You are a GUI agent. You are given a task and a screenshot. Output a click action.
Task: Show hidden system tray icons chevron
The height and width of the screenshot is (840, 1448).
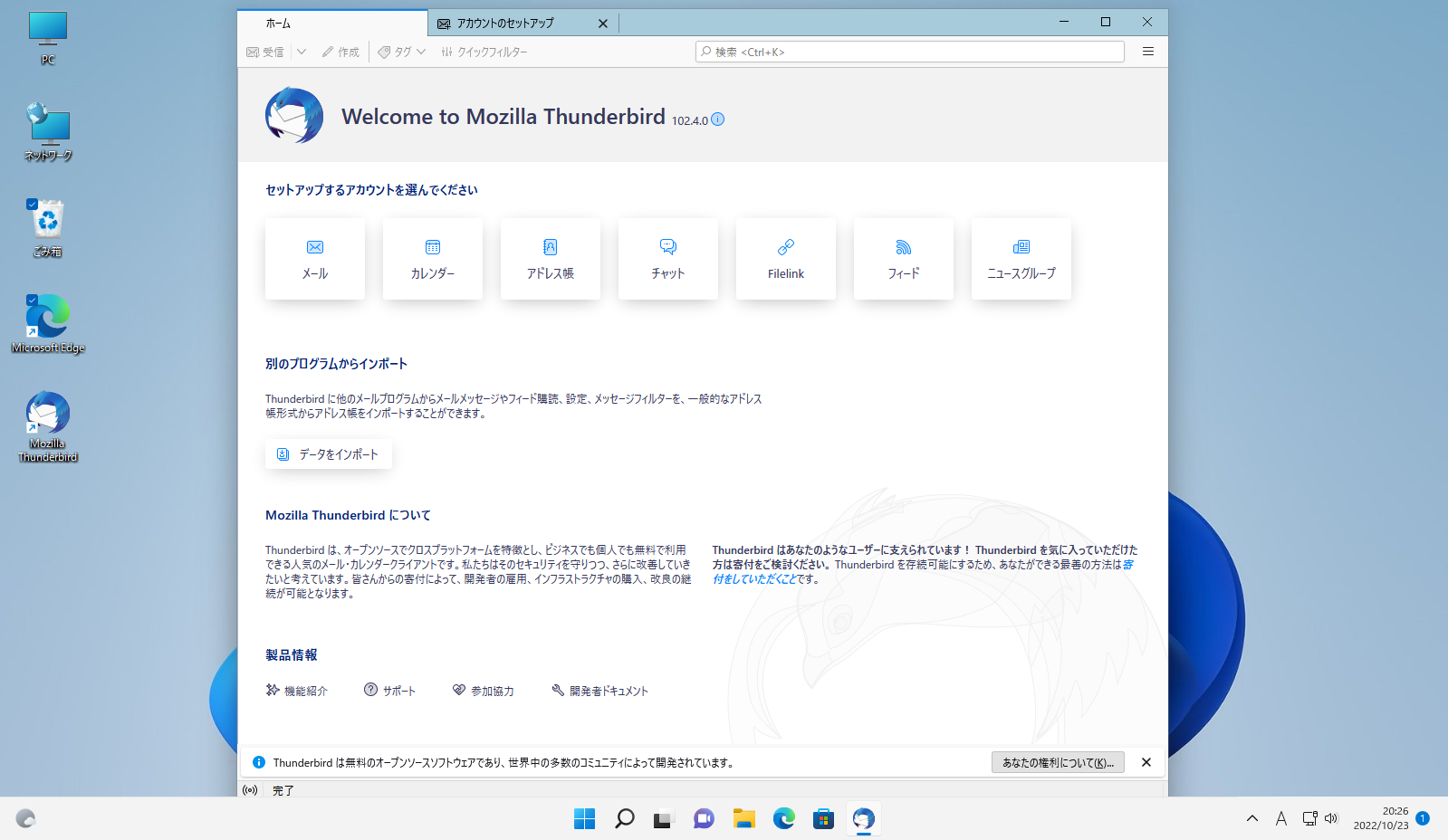tap(1252, 818)
